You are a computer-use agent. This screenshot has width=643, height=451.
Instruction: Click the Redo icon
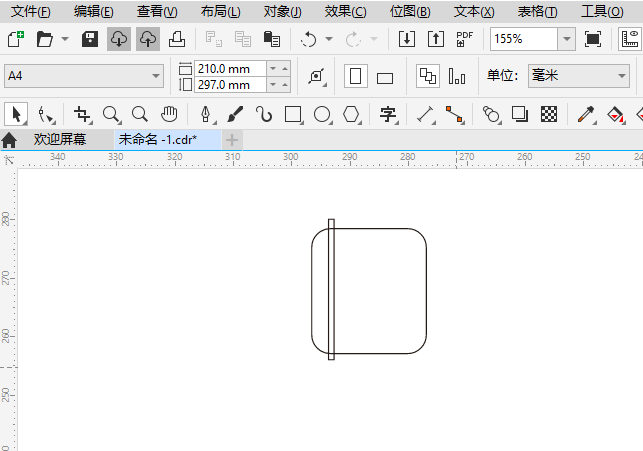click(x=353, y=39)
